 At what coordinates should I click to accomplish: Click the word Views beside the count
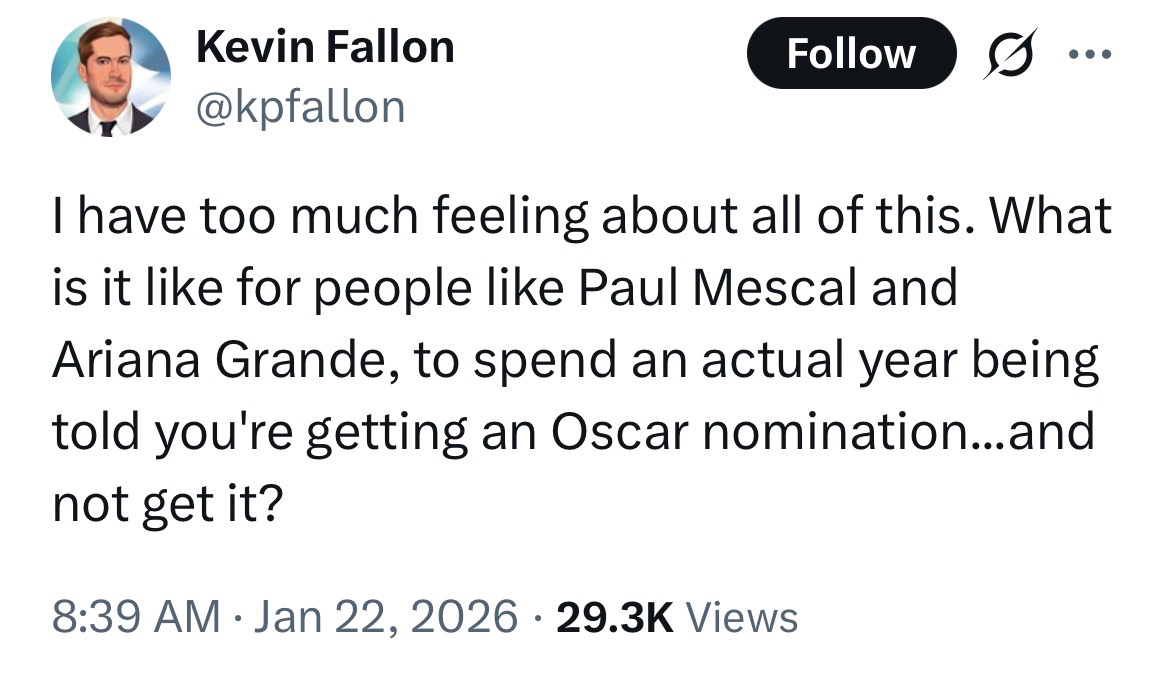pyautogui.click(x=744, y=616)
